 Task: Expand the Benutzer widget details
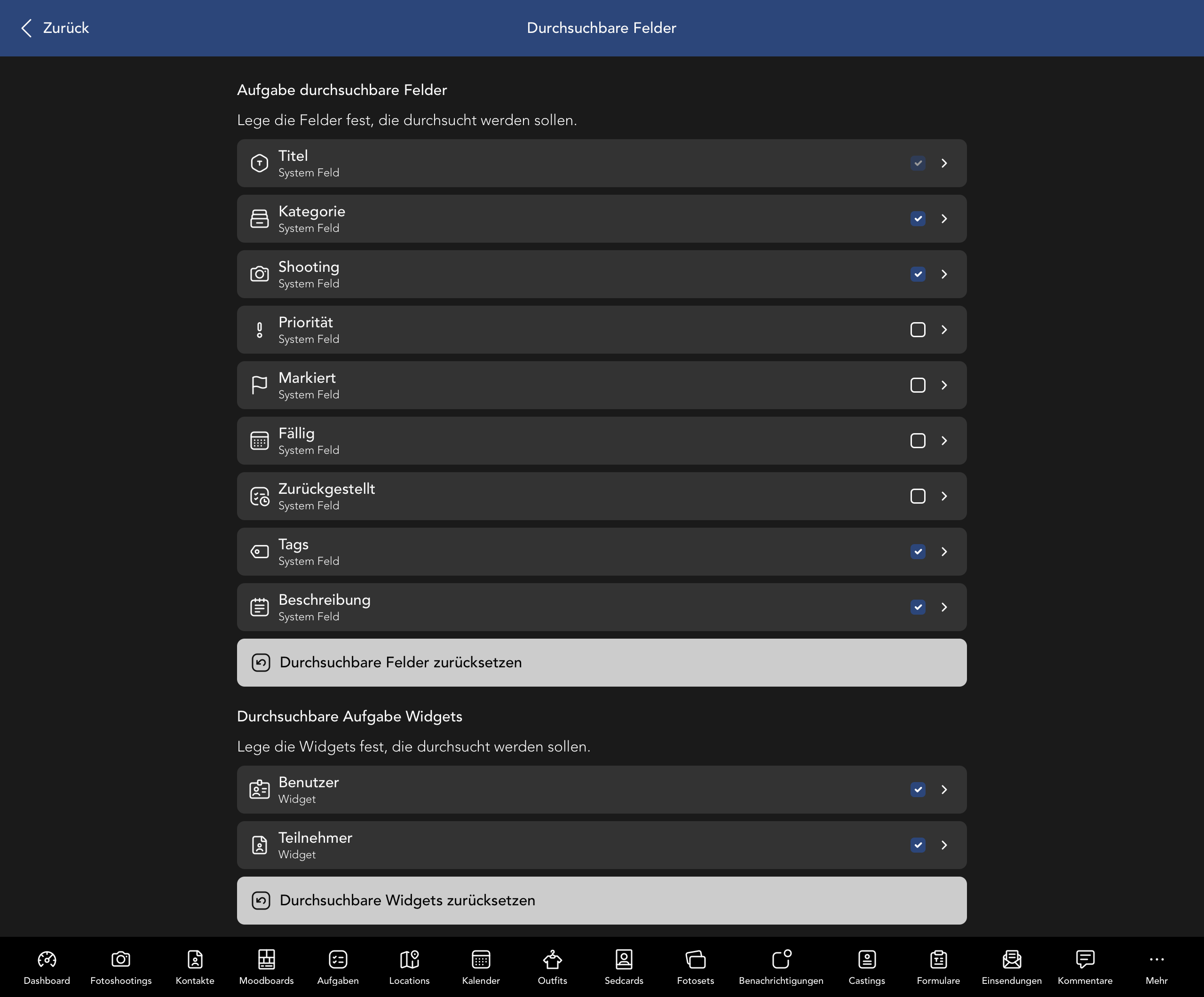(944, 790)
